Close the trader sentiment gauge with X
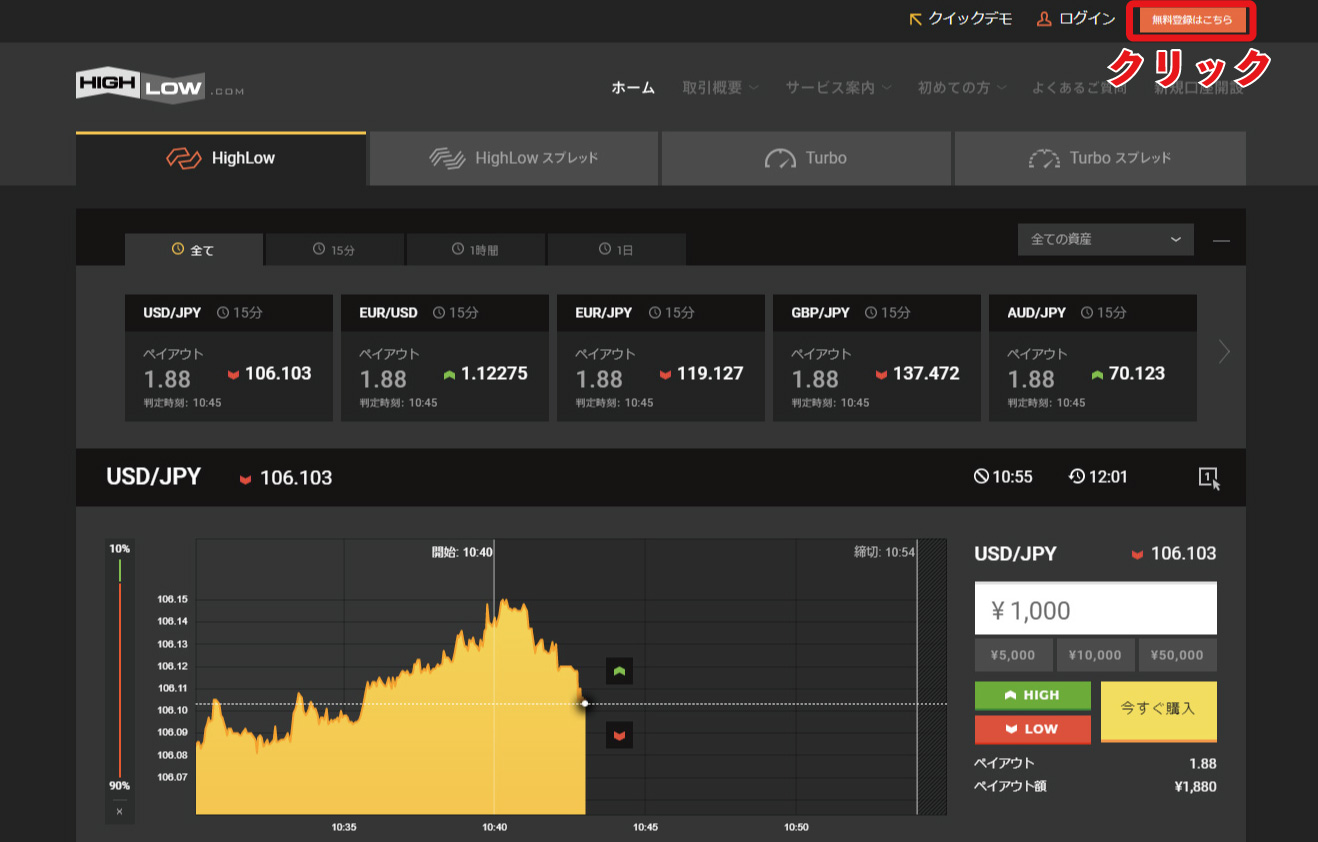 click(119, 811)
